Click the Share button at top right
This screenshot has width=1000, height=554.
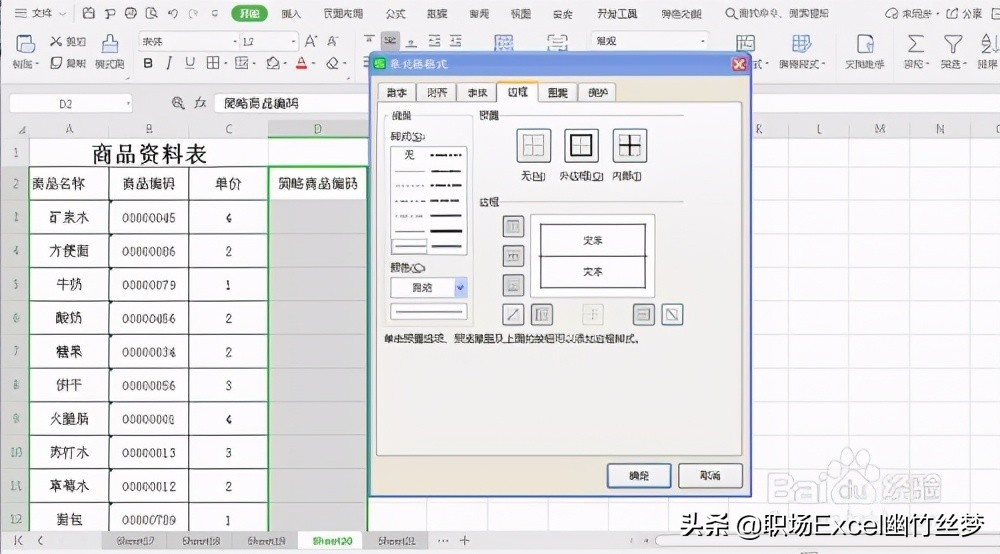pyautogui.click(x=964, y=13)
